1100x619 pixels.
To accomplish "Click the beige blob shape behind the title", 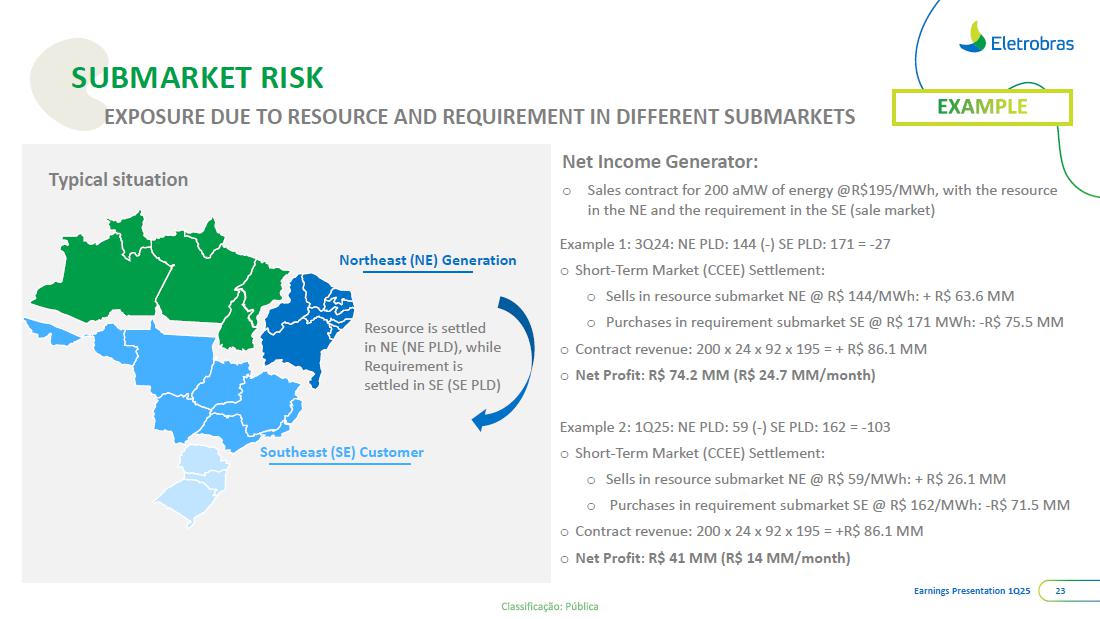I will click(52, 80).
